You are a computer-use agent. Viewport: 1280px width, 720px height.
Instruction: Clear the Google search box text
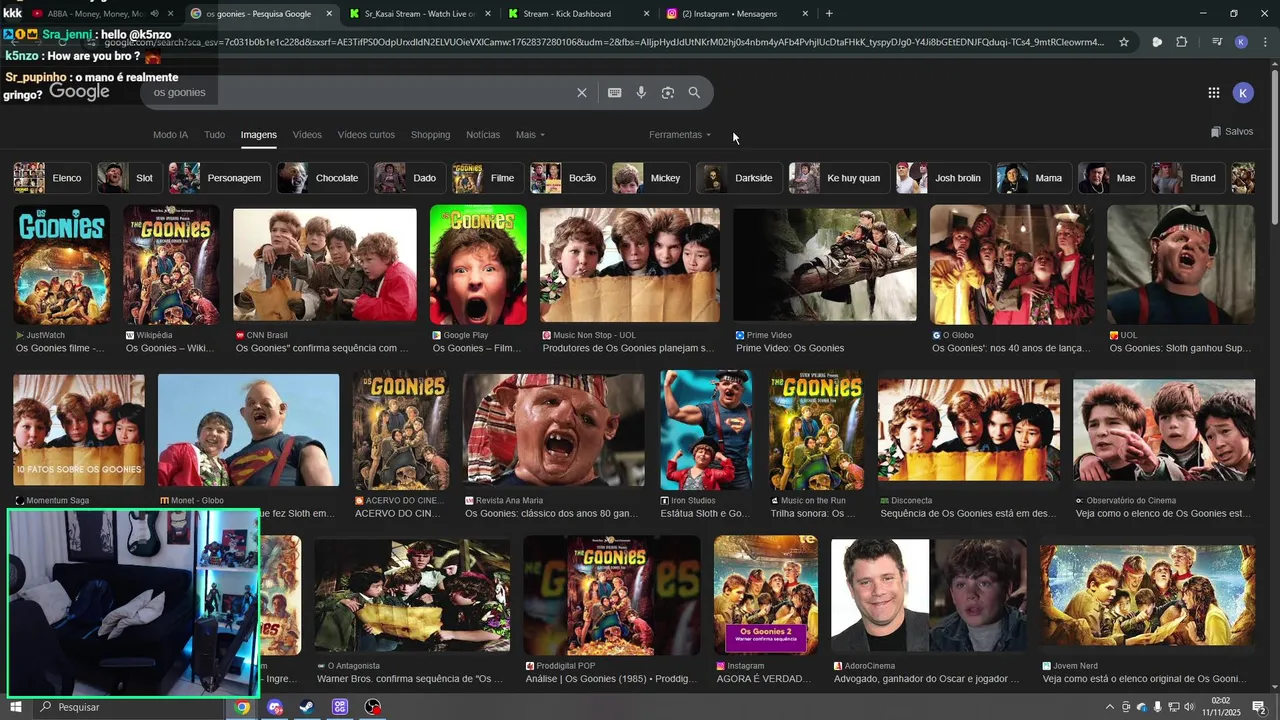pyautogui.click(x=581, y=92)
